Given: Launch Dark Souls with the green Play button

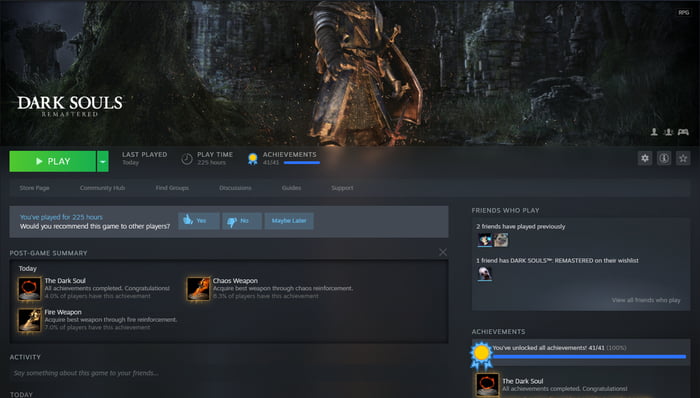Looking at the screenshot, I should [53, 161].
